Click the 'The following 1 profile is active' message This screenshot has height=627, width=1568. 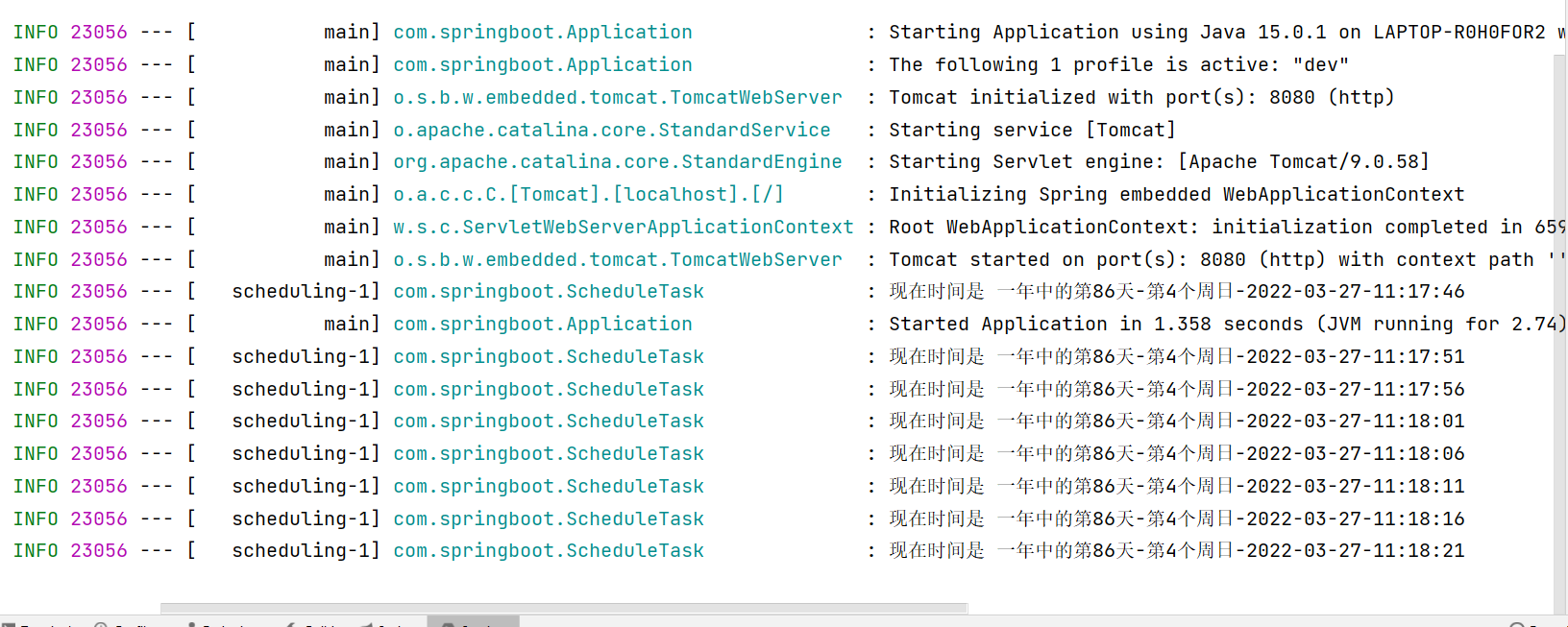pos(1118,64)
